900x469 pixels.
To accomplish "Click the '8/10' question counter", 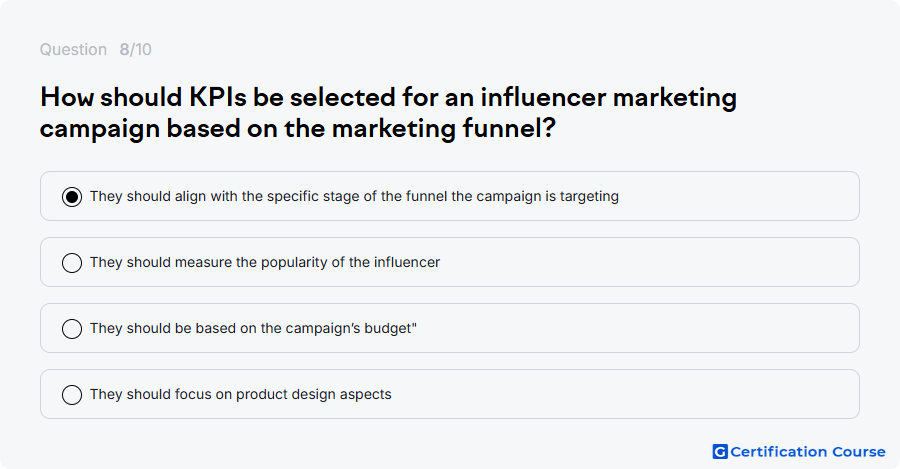I will pos(135,49).
